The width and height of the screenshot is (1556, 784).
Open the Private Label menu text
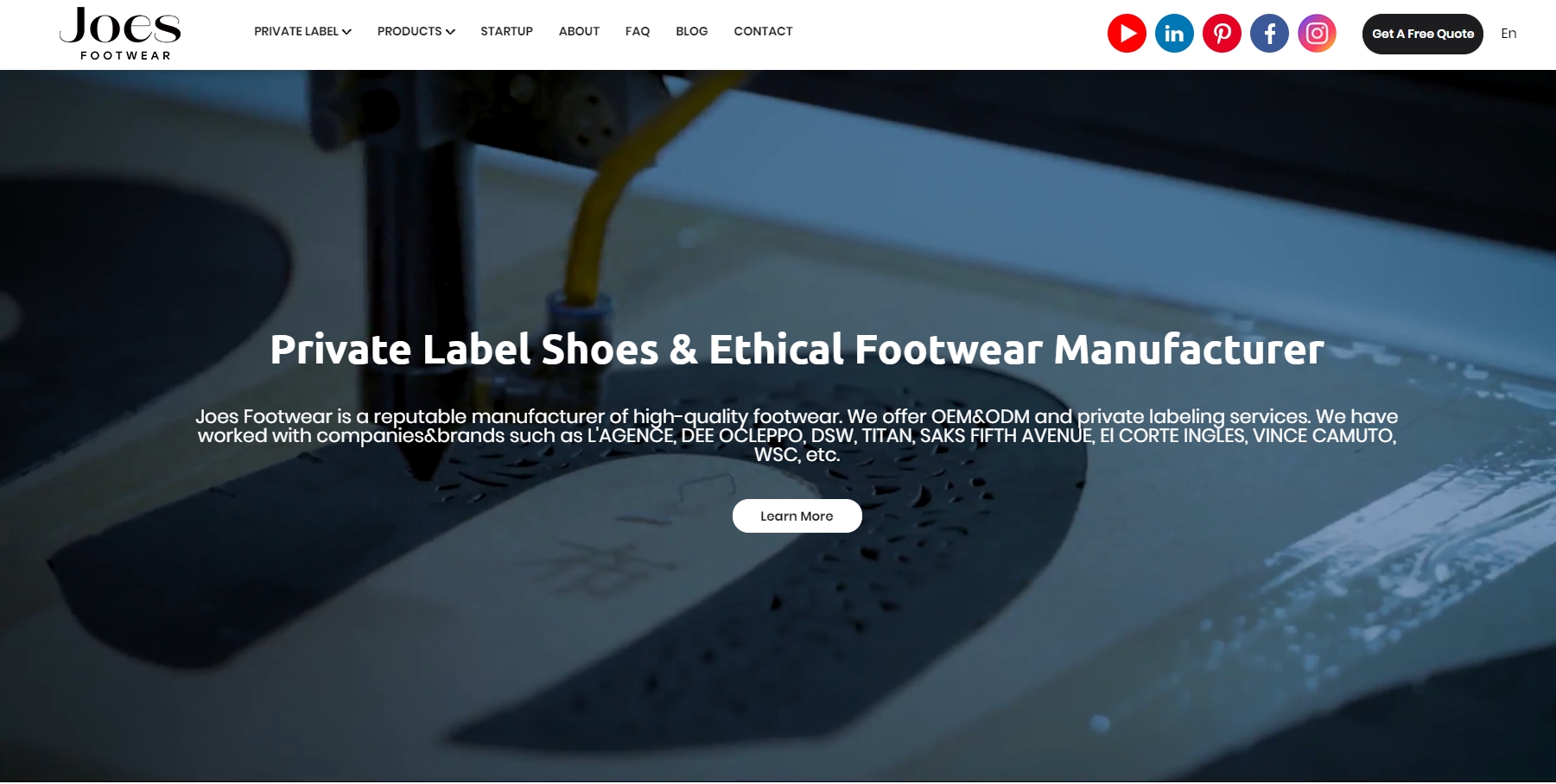(295, 31)
